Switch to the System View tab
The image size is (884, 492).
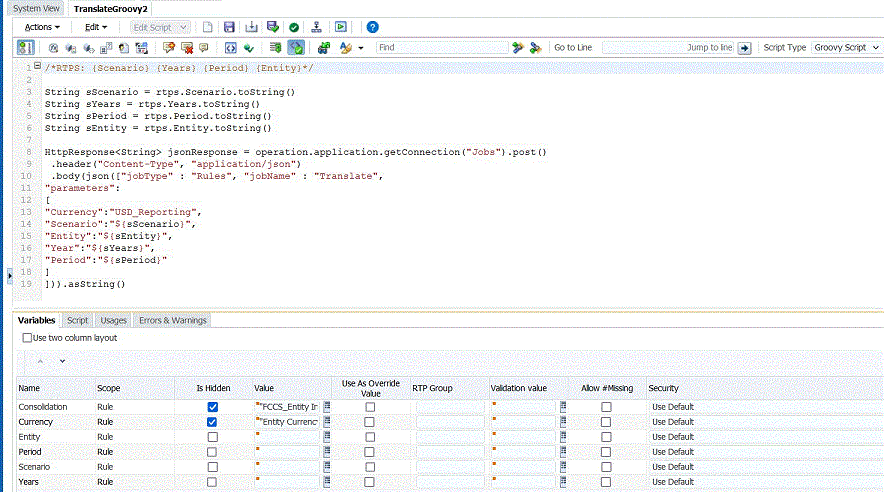35,8
